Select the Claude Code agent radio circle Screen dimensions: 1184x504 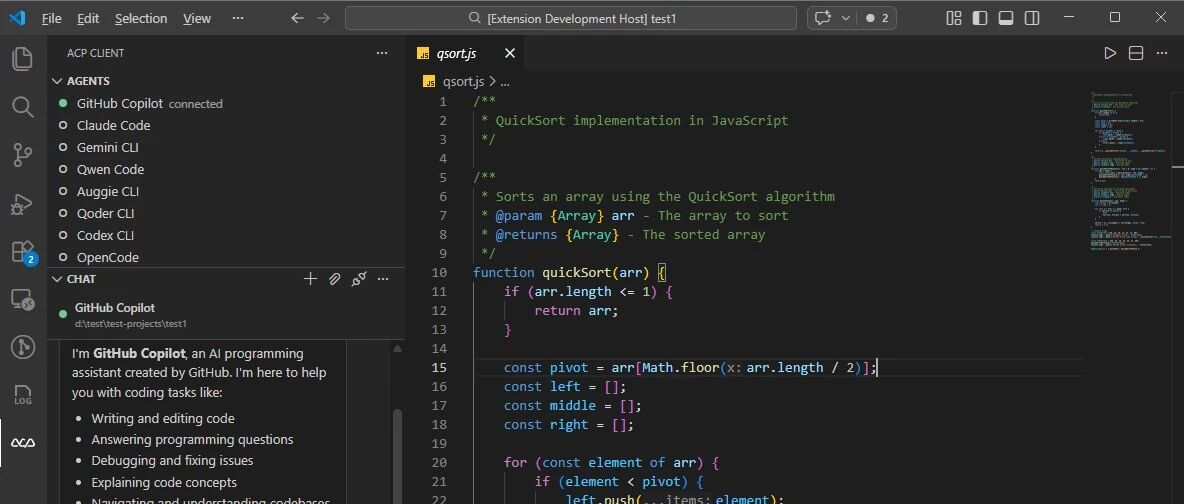(63, 125)
